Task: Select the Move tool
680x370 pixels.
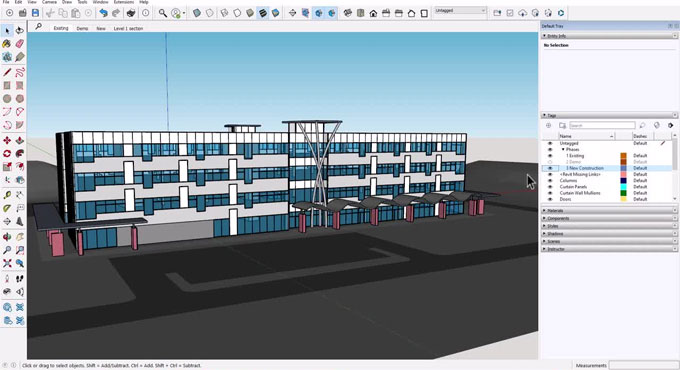Action: pos(7,140)
